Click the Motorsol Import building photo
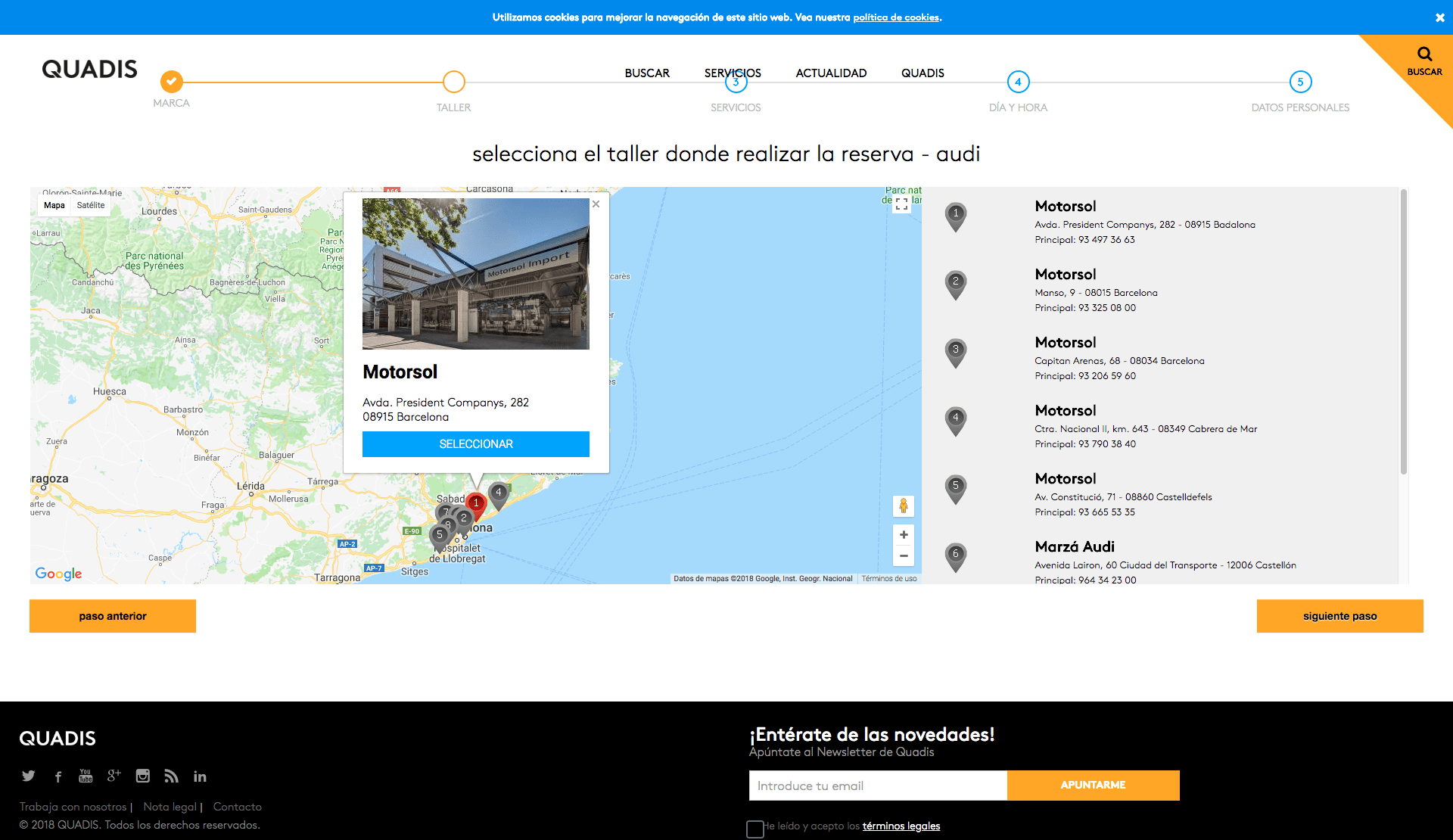The image size is (1453, 840). pyautogui.click(x=475, y=274)
